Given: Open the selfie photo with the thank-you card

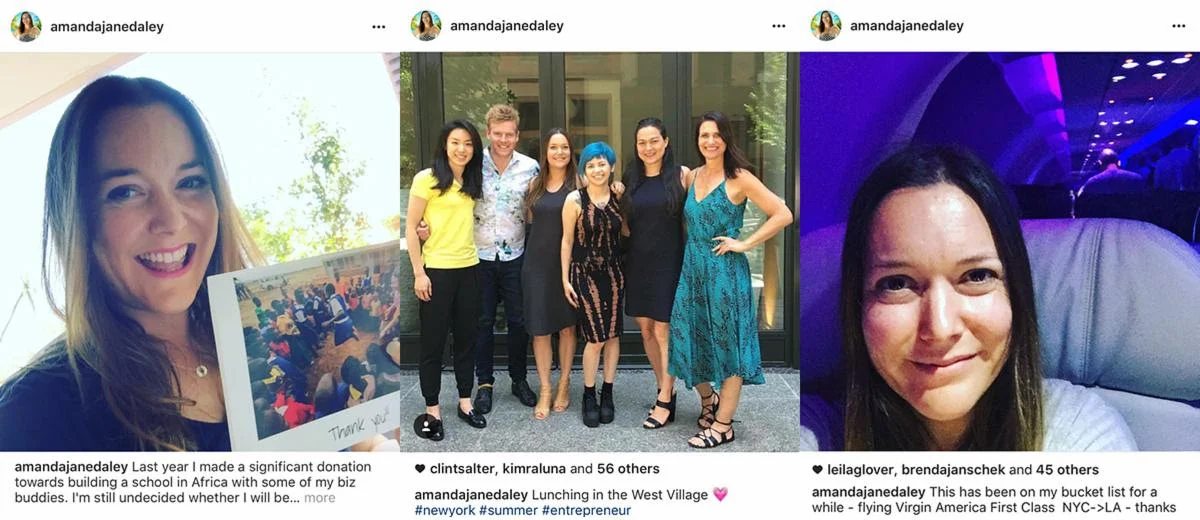Looking at the screenshot, I should [200, 252].
